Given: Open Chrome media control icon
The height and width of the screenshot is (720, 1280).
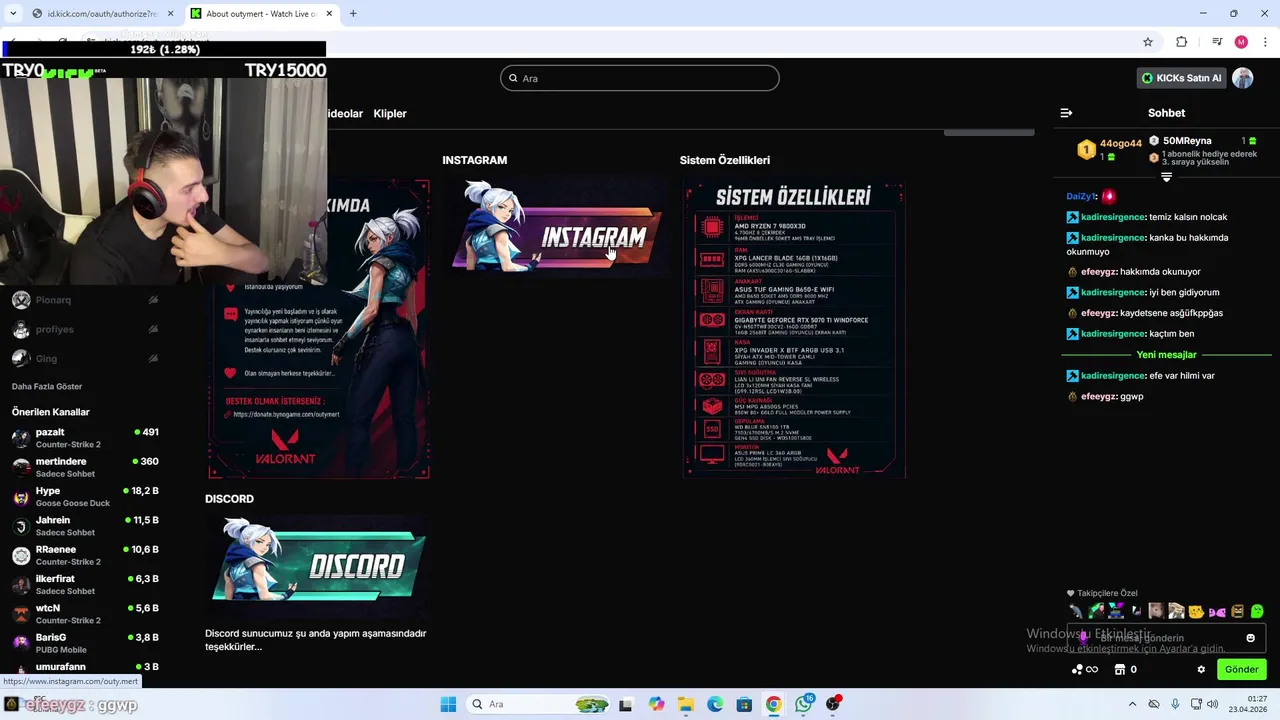Looking at the screenshot, I should [1217, 42].
